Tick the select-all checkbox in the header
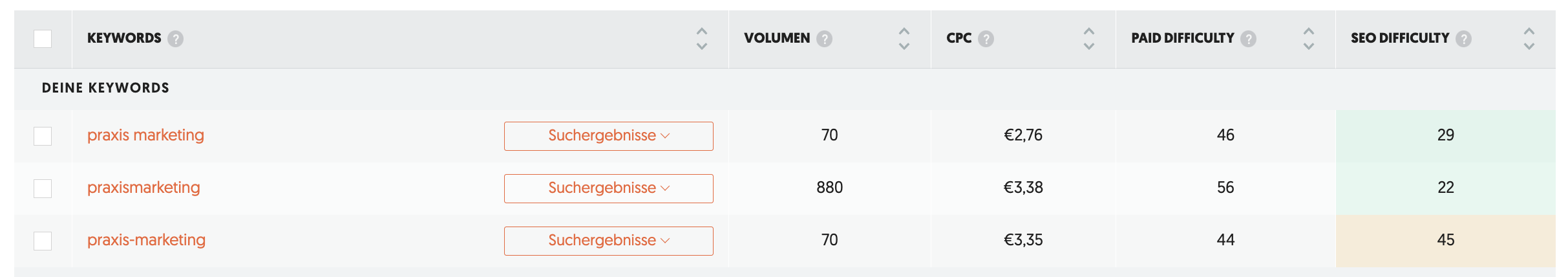Screen dimensions: 1568x277 tap(43, 39)
